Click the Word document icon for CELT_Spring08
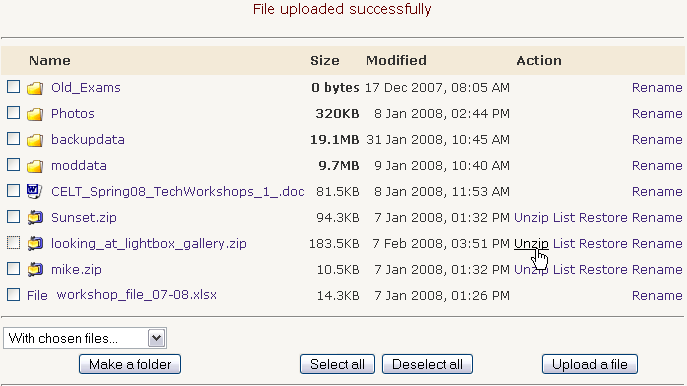Image resolution: width=687 pixels, height=386 pixels. pos(35,191)
